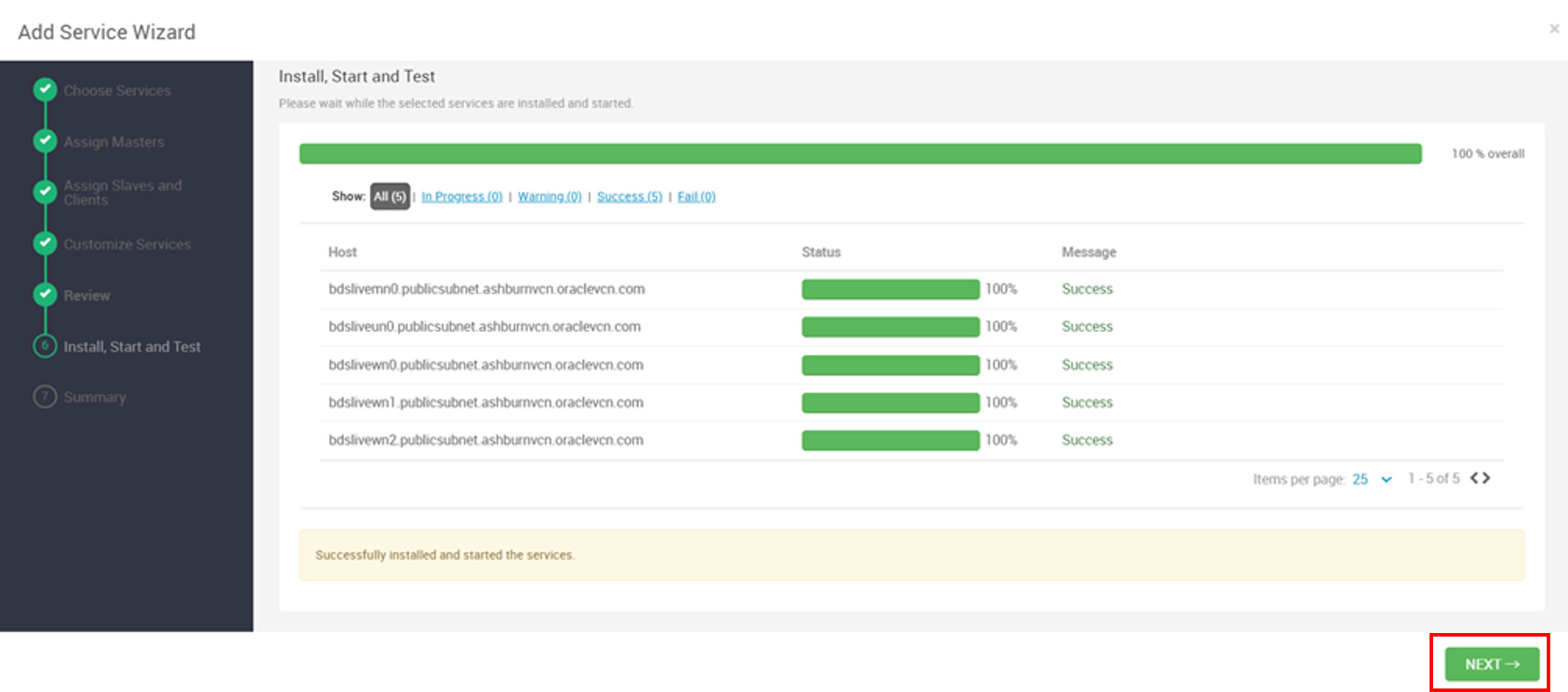Click host bdslivewn0.publicsubnet.ashburnvcn.oraclevcn.com
Viewport: 1568px width, 692px height.
[x=486, y=365]
